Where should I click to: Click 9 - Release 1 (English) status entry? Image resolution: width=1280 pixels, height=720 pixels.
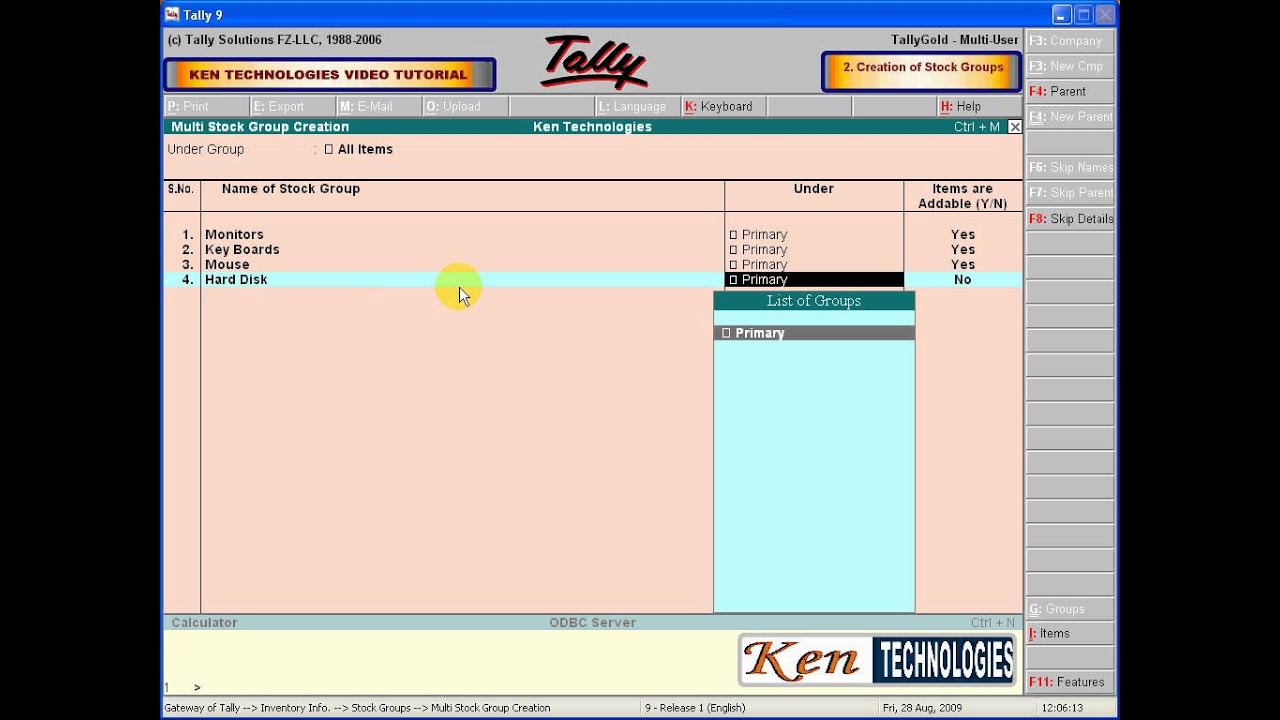(695, 708)
